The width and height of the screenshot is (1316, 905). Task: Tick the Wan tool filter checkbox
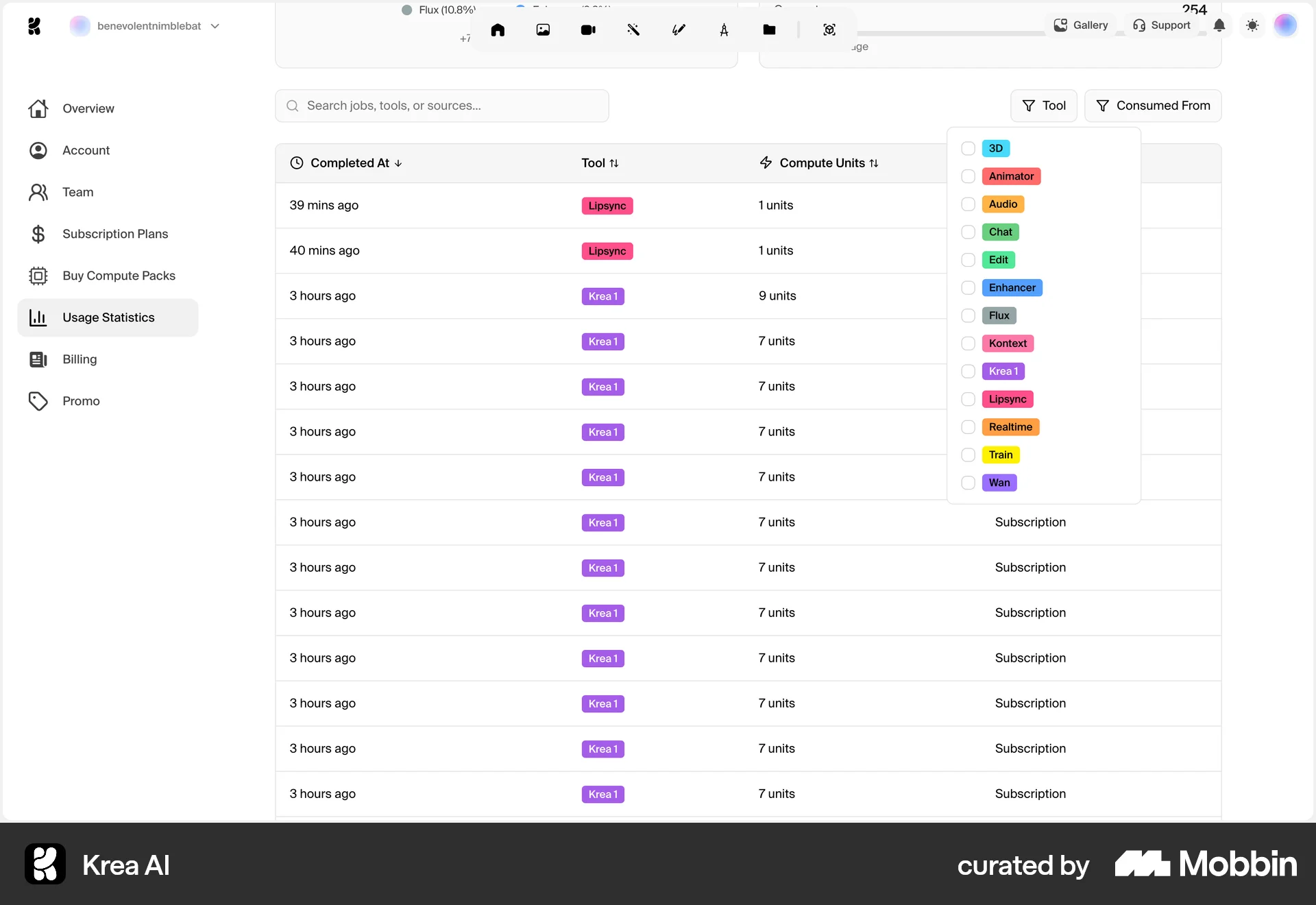click(x=968, y=483)
